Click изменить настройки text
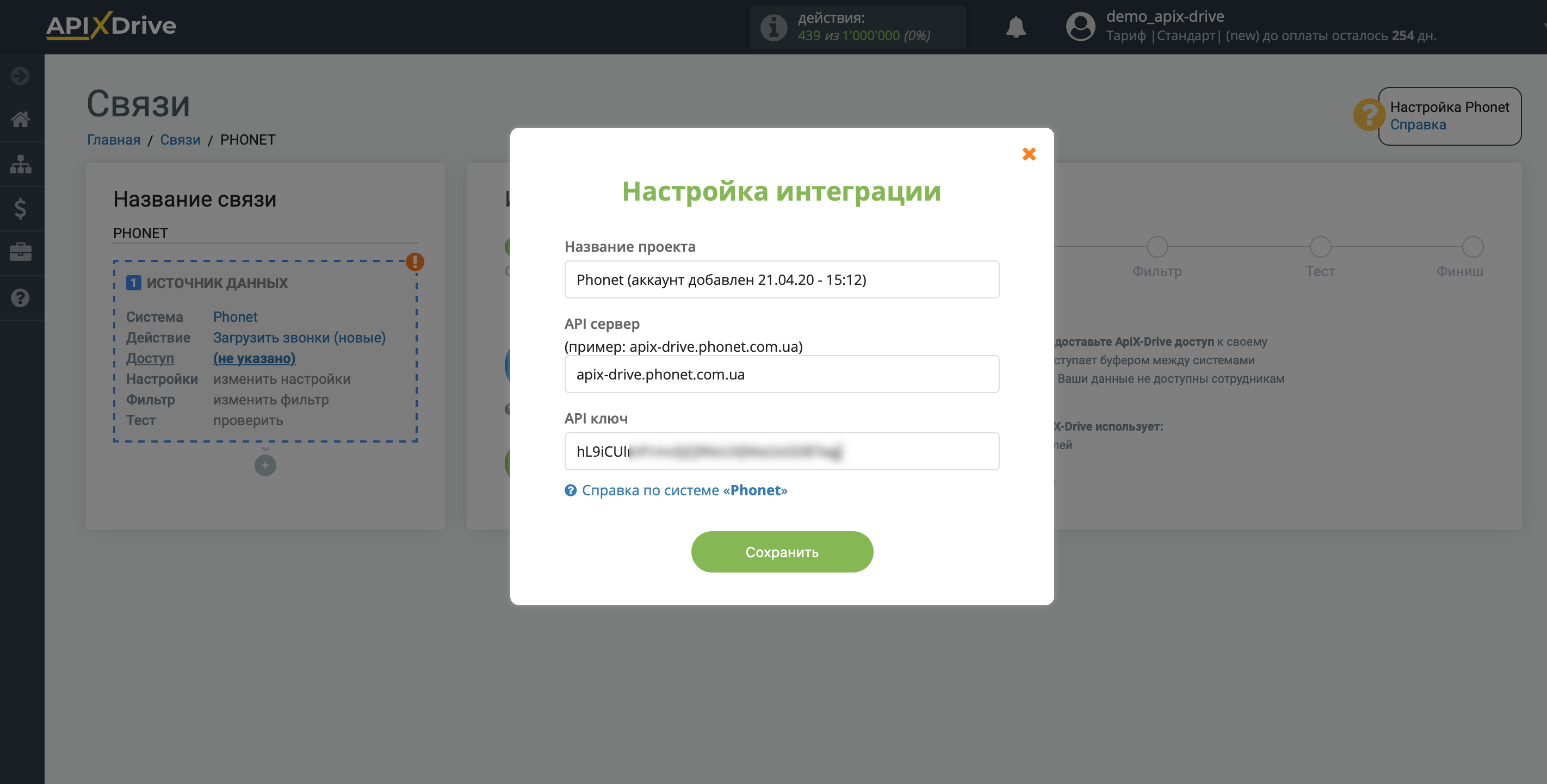 click(x=282, y=379)
